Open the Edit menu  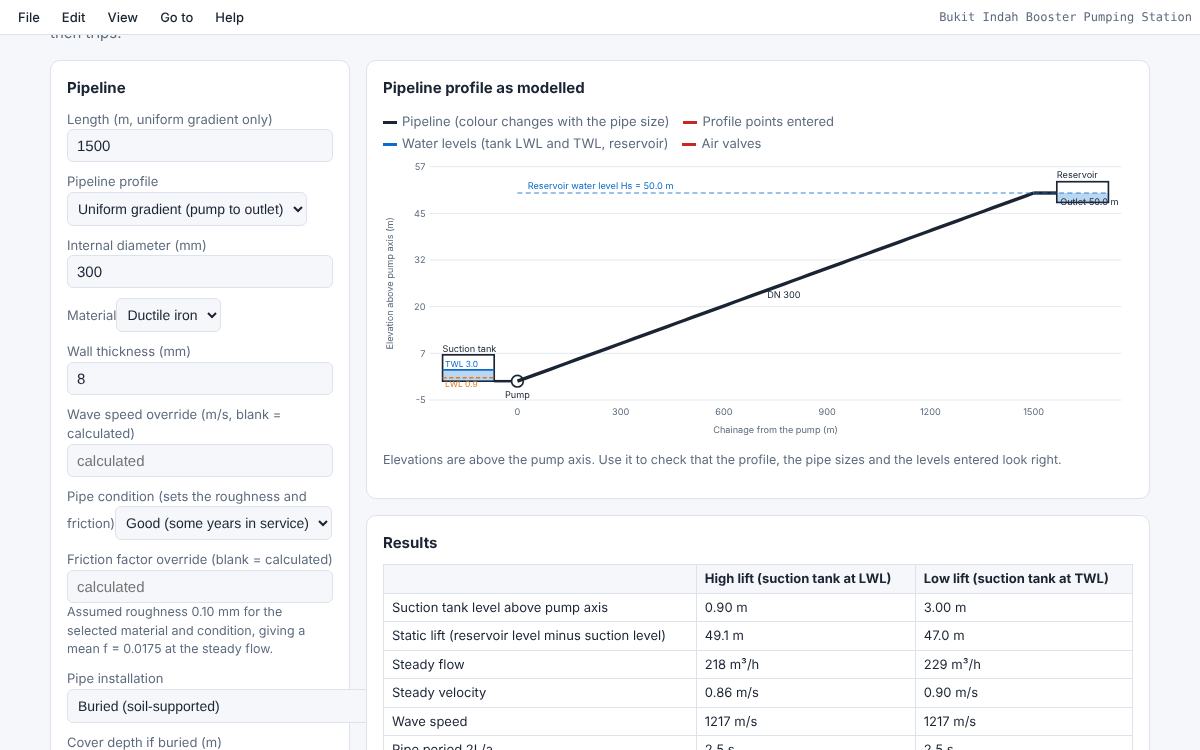coord(73,17)
